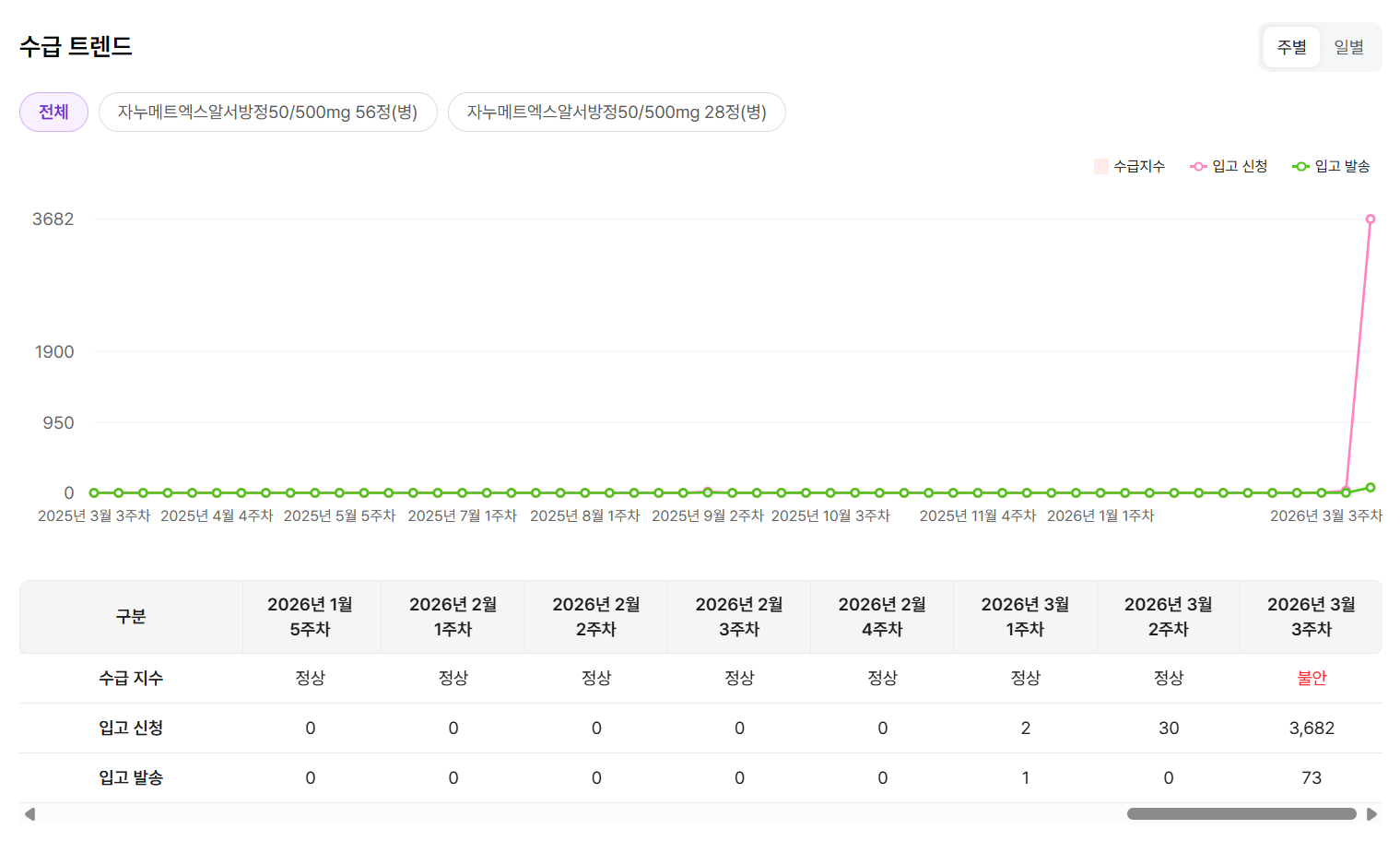The image size is (1400, 841).
Task: Switch to the 일별 daily view
Action: click(x=1348, y=47)
